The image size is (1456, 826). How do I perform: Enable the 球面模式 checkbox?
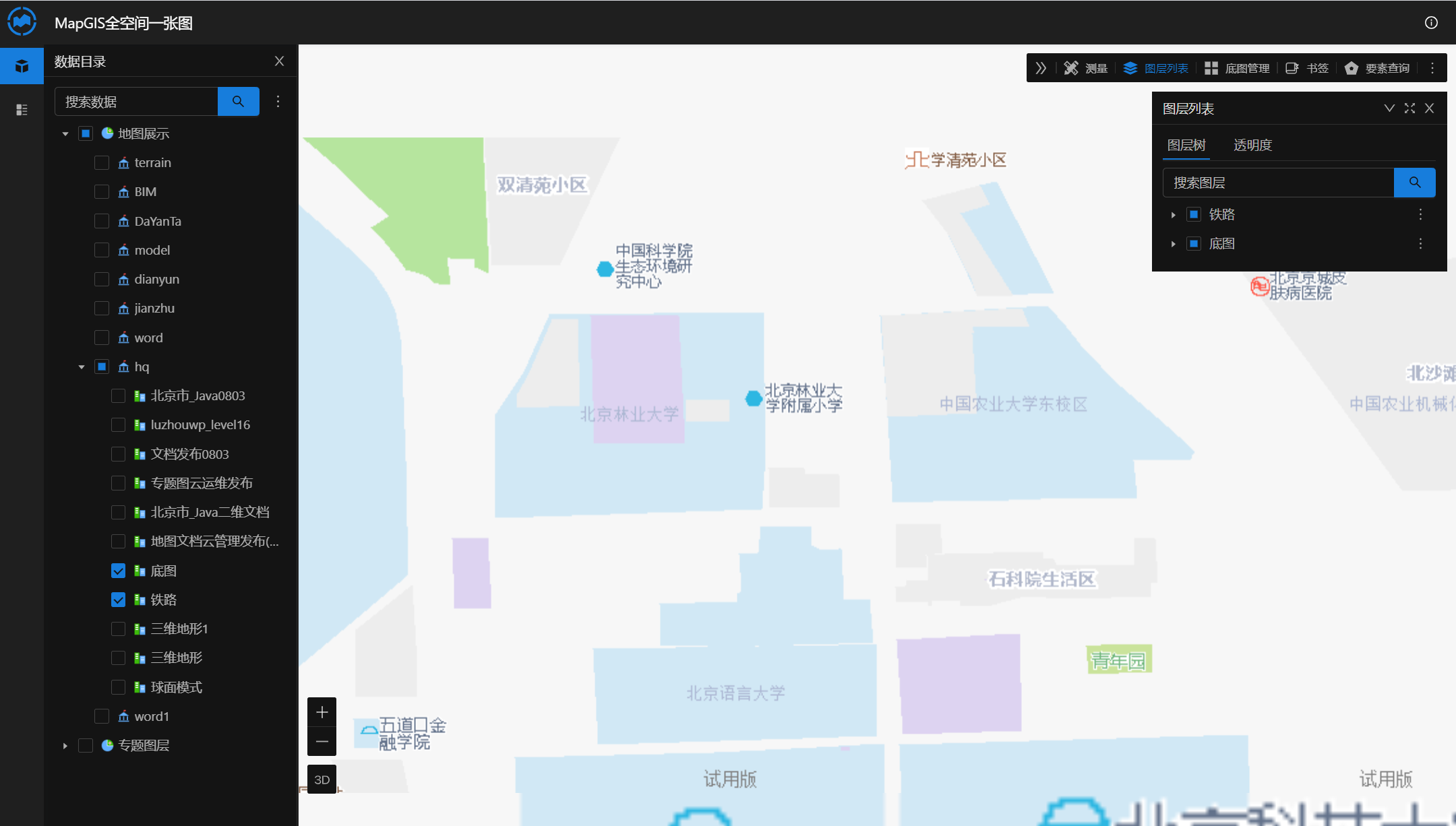[x=118, y=687]
